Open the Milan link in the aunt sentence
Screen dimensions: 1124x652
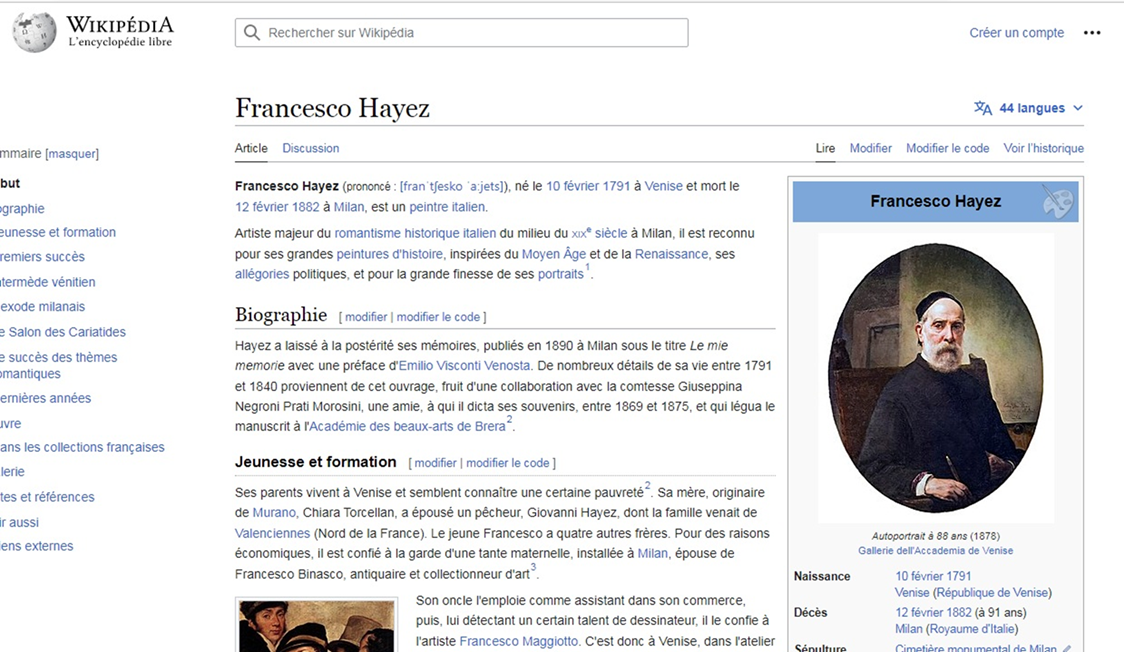click(x=652, y=554)
